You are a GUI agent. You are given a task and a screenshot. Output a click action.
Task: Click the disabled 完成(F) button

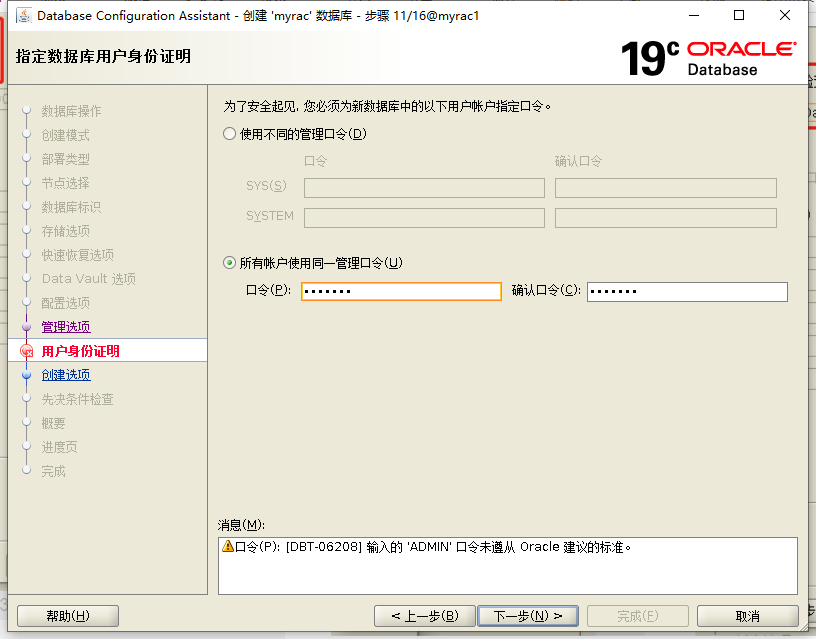[638, 616]
